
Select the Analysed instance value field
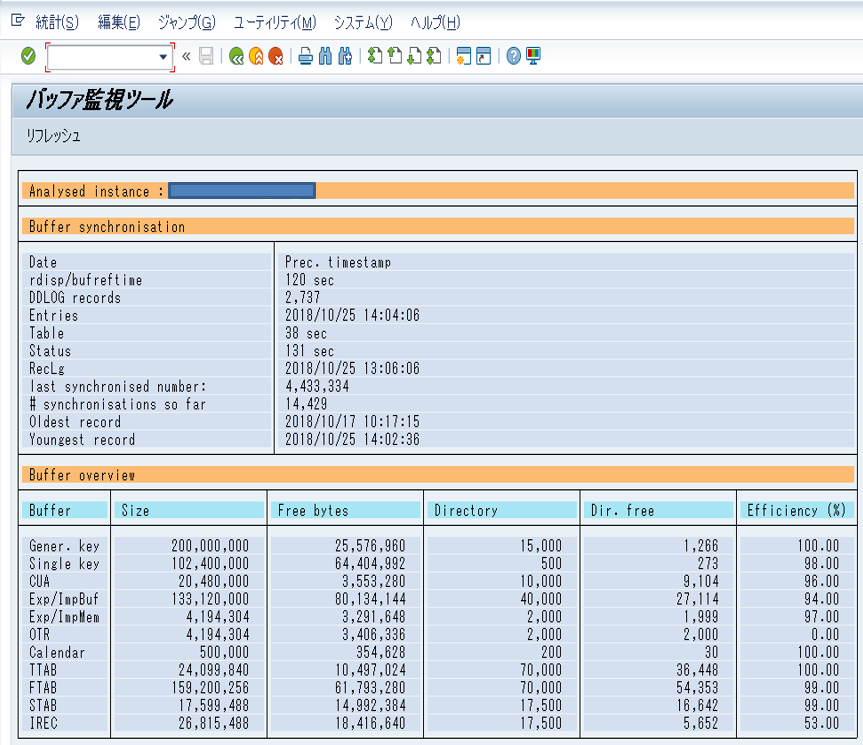[242, 191]
